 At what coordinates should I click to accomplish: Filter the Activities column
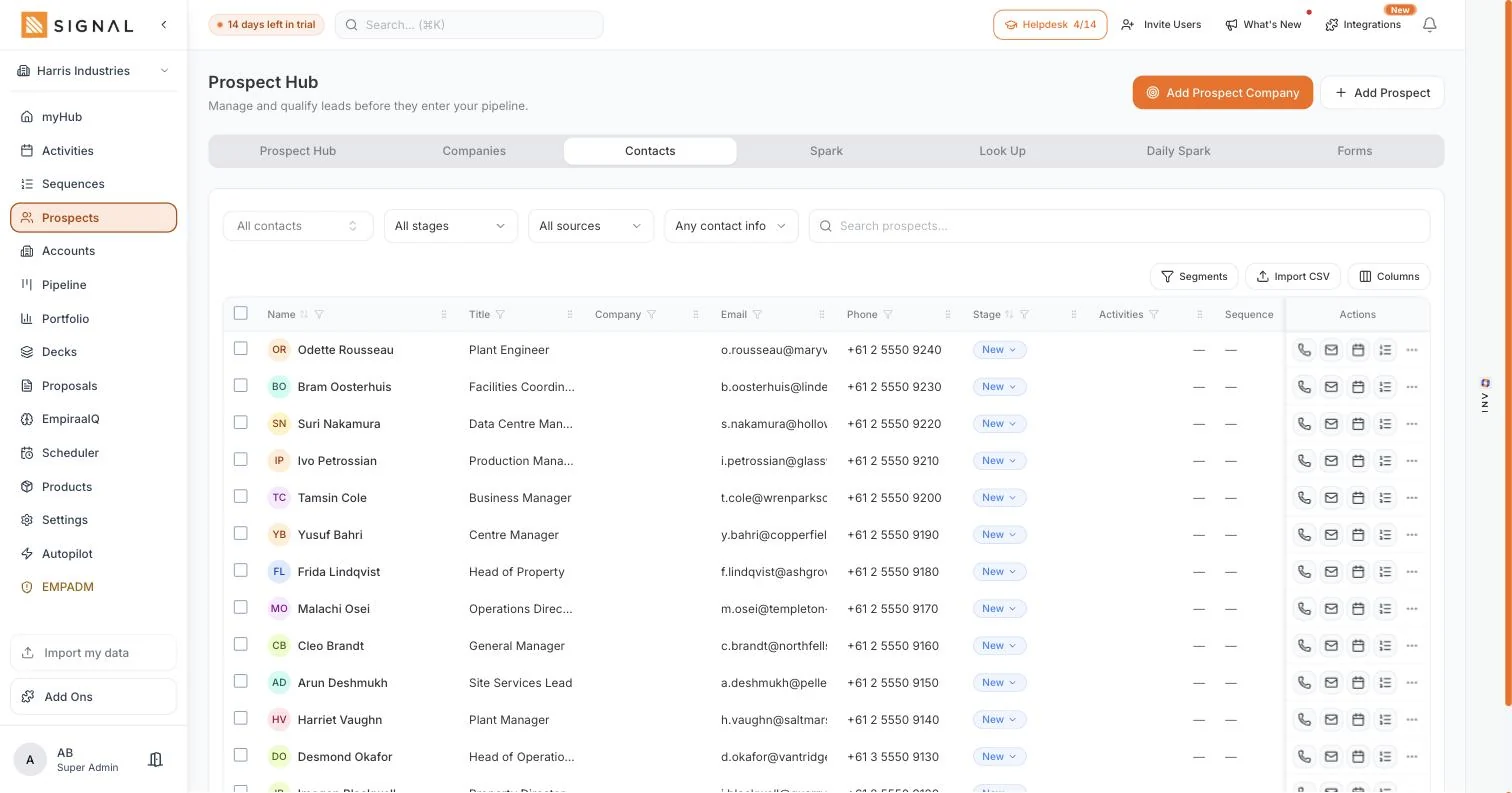pyautogui.click(x=1153, y=315)
